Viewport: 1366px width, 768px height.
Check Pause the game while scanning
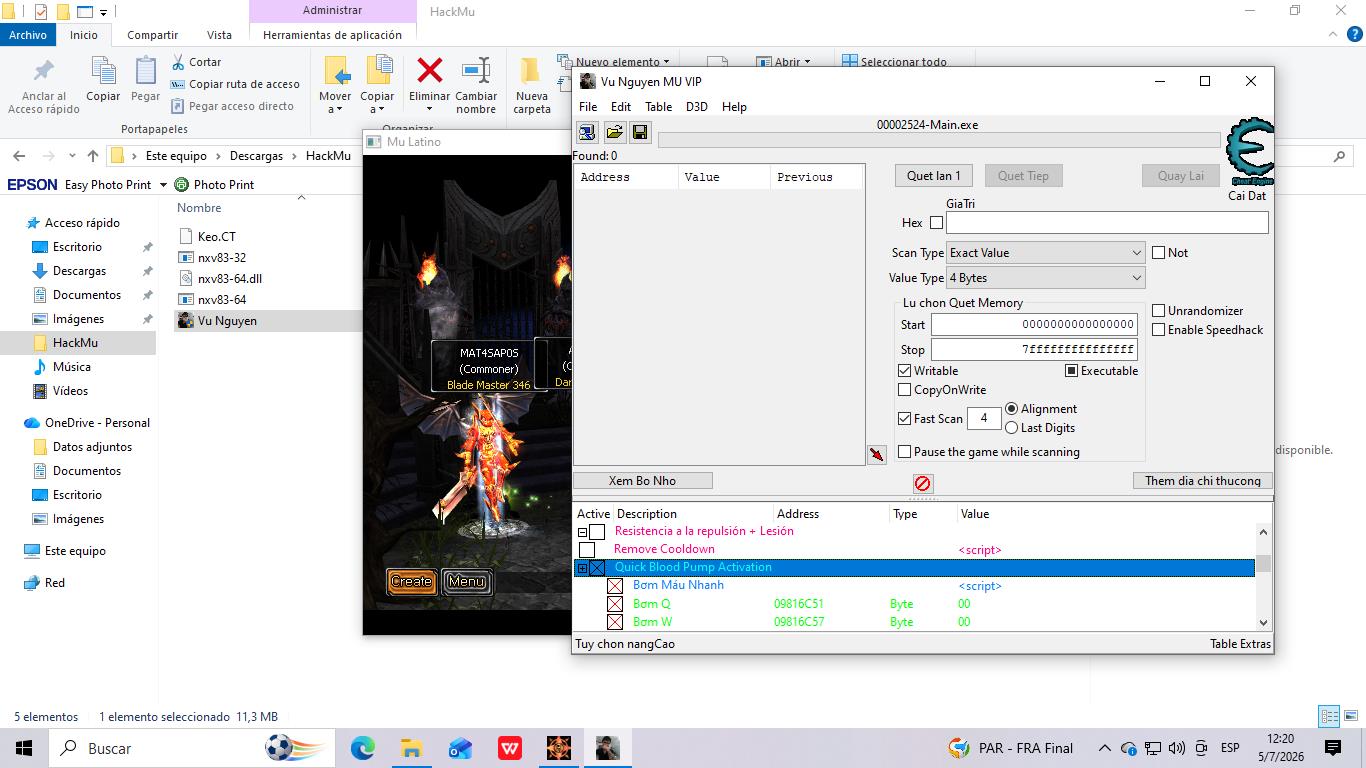pyautogui.click(x=905, y=452)
